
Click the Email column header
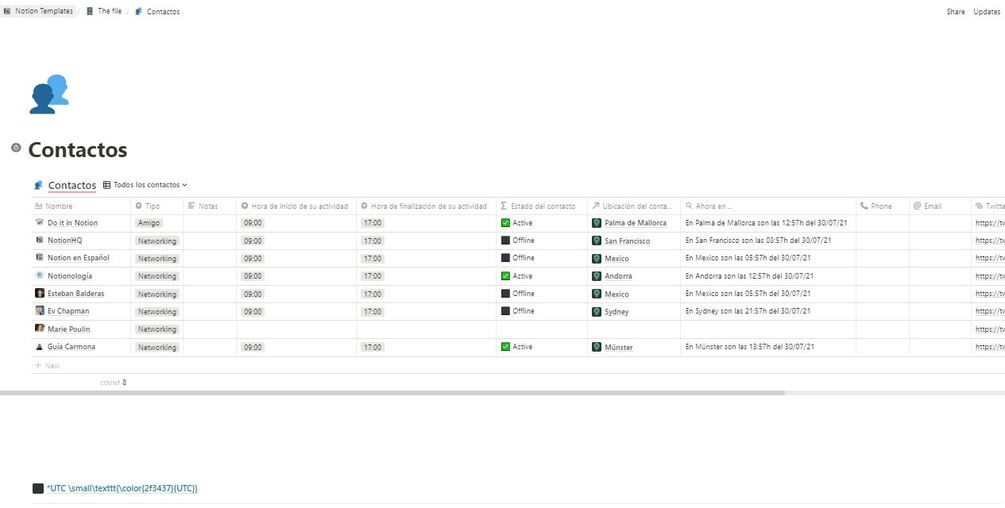click(x=940, y=206)
